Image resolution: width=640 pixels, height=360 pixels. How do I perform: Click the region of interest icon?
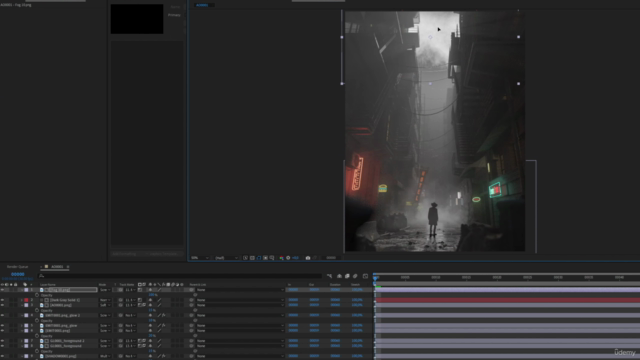pos(265,258)
